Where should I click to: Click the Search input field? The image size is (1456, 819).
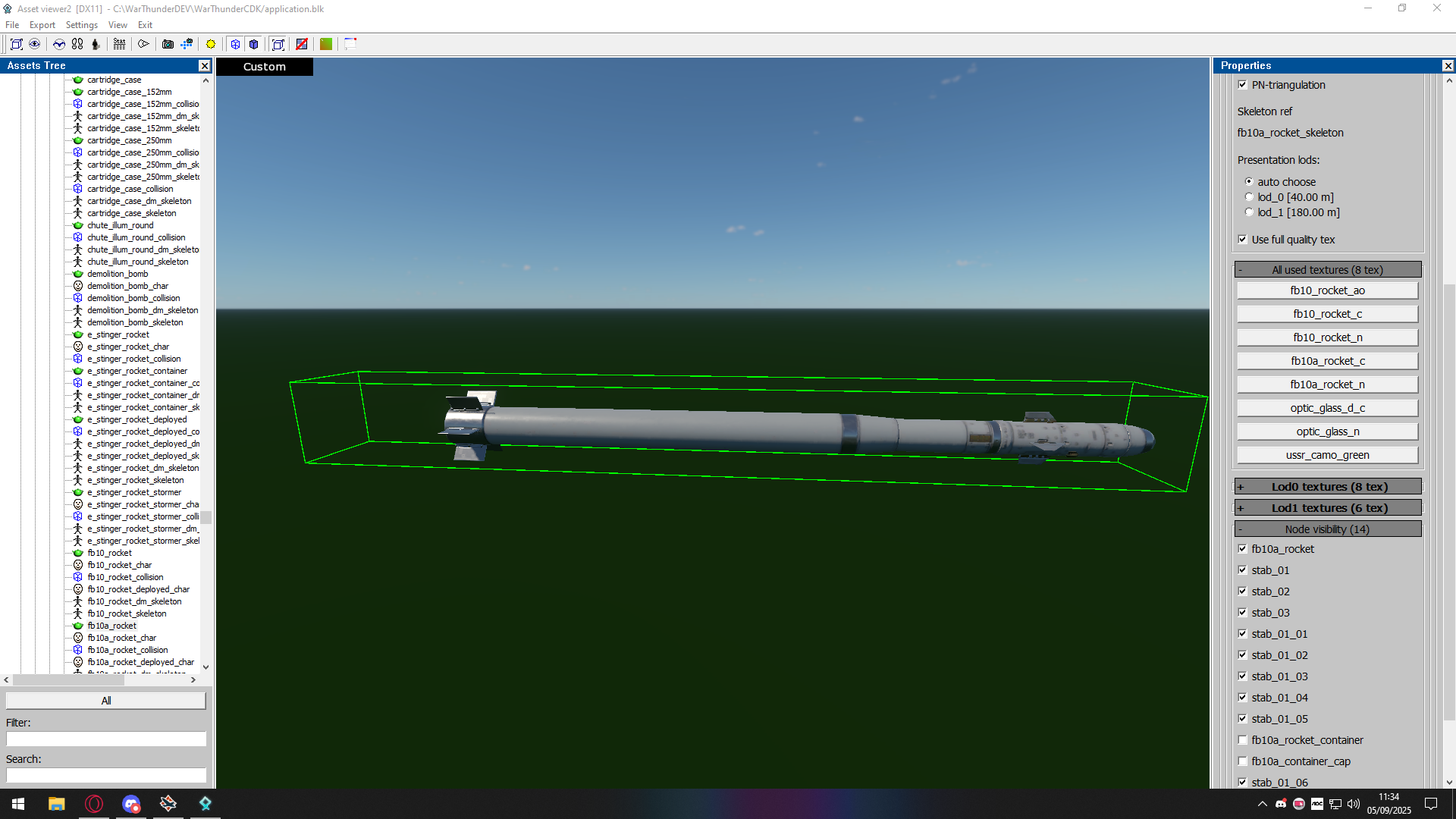(x=106, y=775)
